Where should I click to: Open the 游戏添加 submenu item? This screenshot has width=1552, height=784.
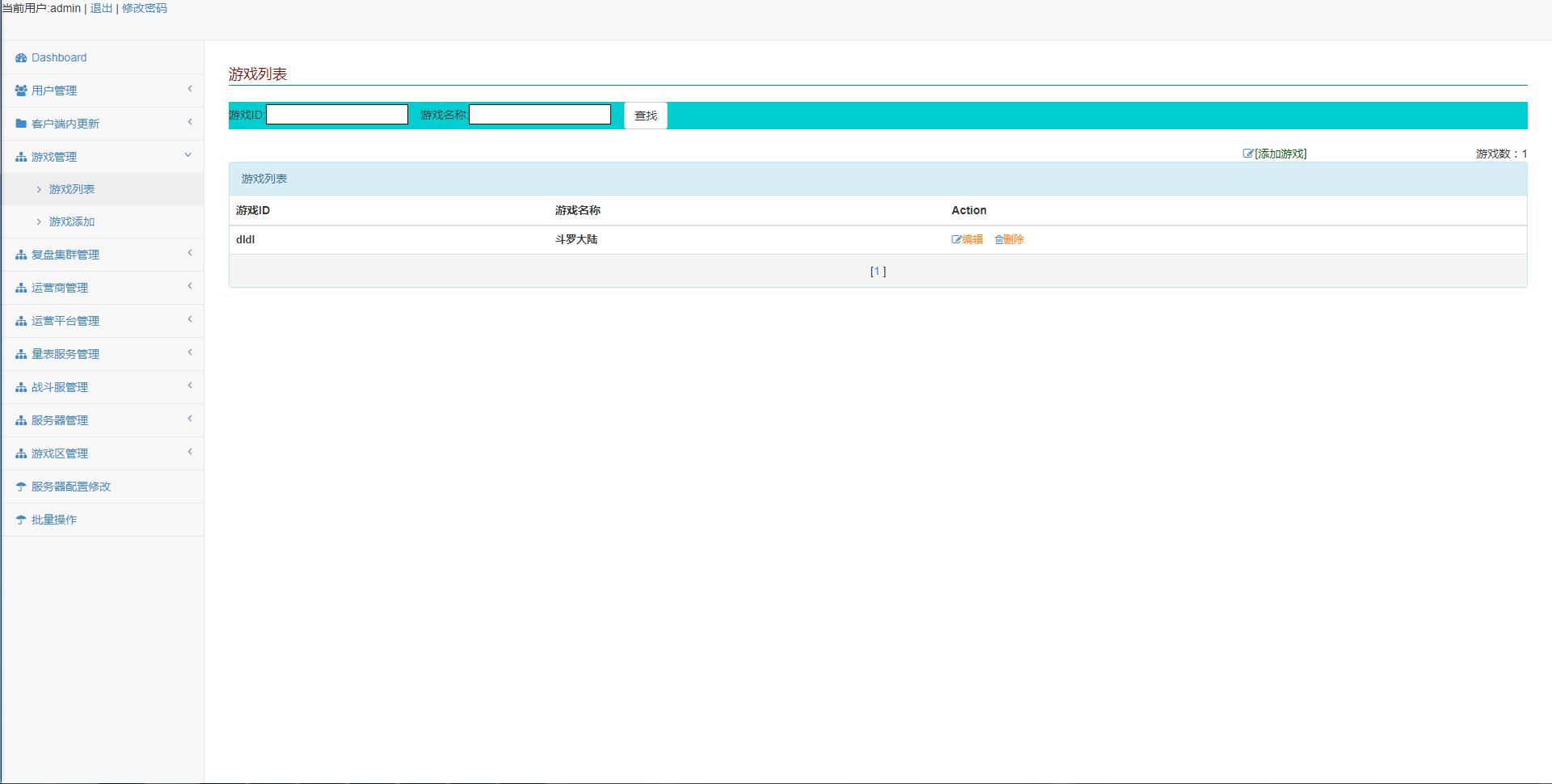72,221
